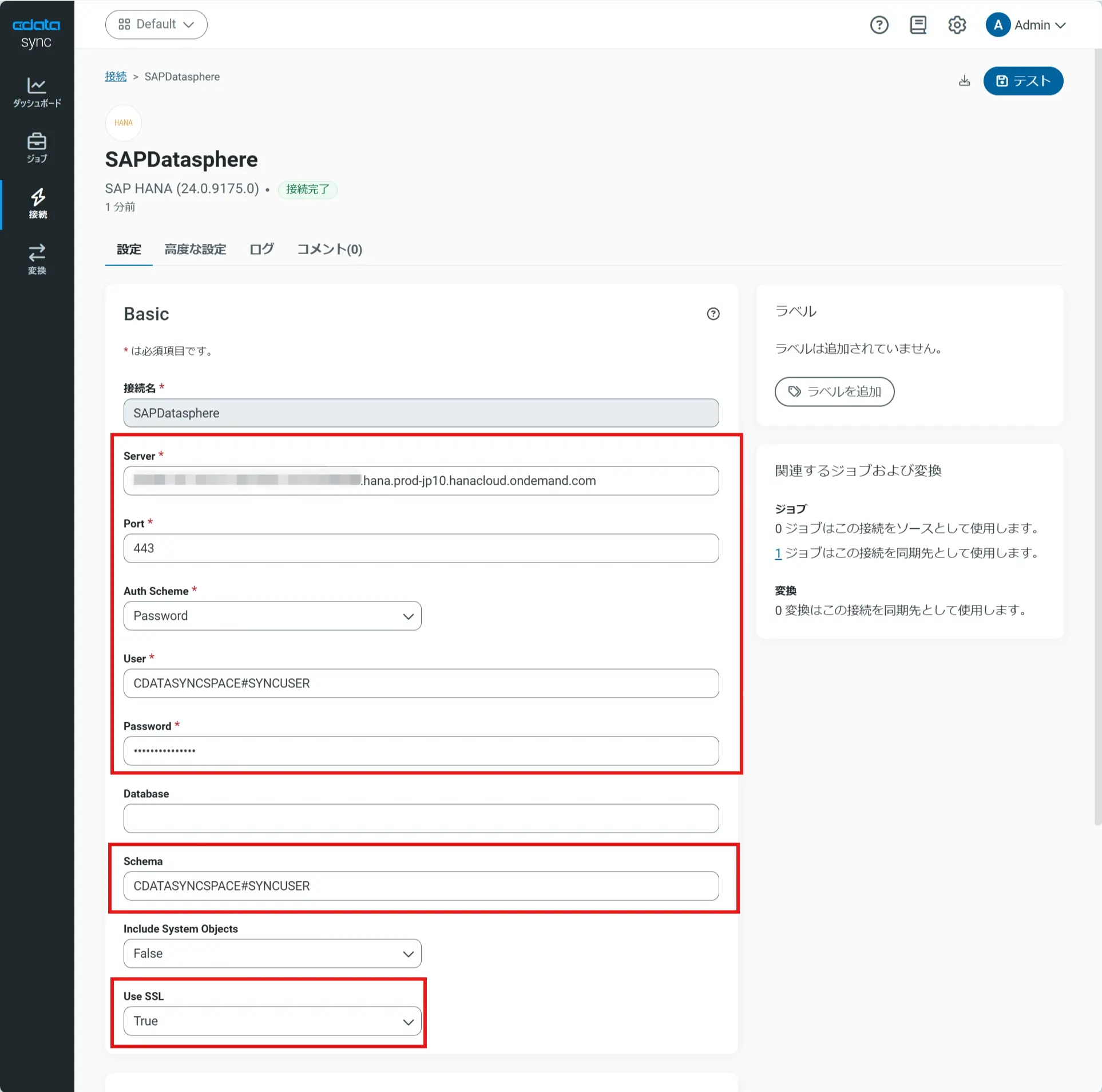
Task: Expand the Use SSL dropdown
Action: point(272,1021)
